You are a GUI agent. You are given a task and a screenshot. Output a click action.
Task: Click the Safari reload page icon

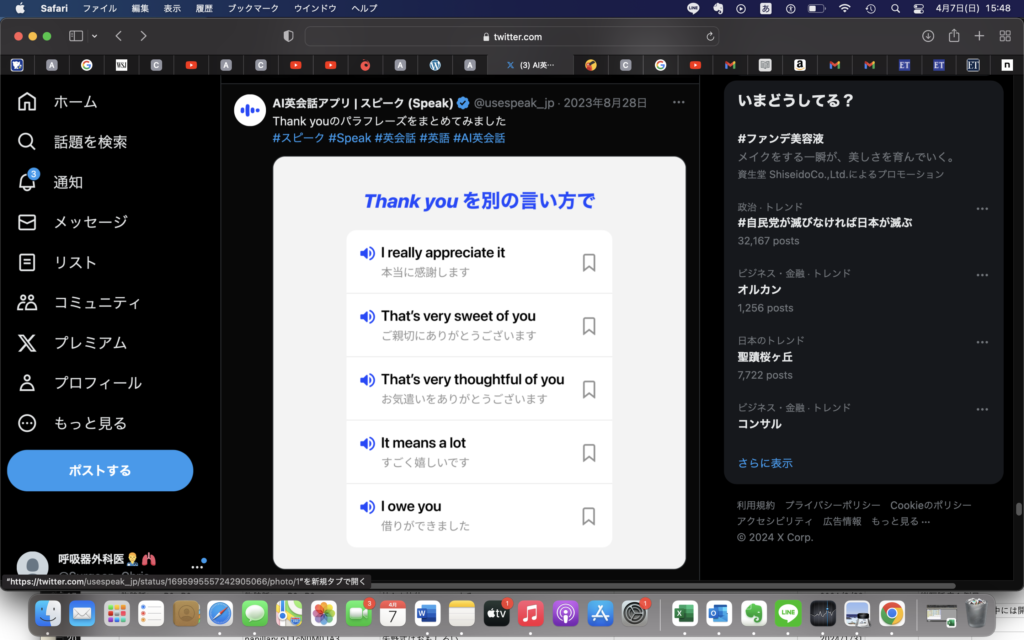point(711,36)
